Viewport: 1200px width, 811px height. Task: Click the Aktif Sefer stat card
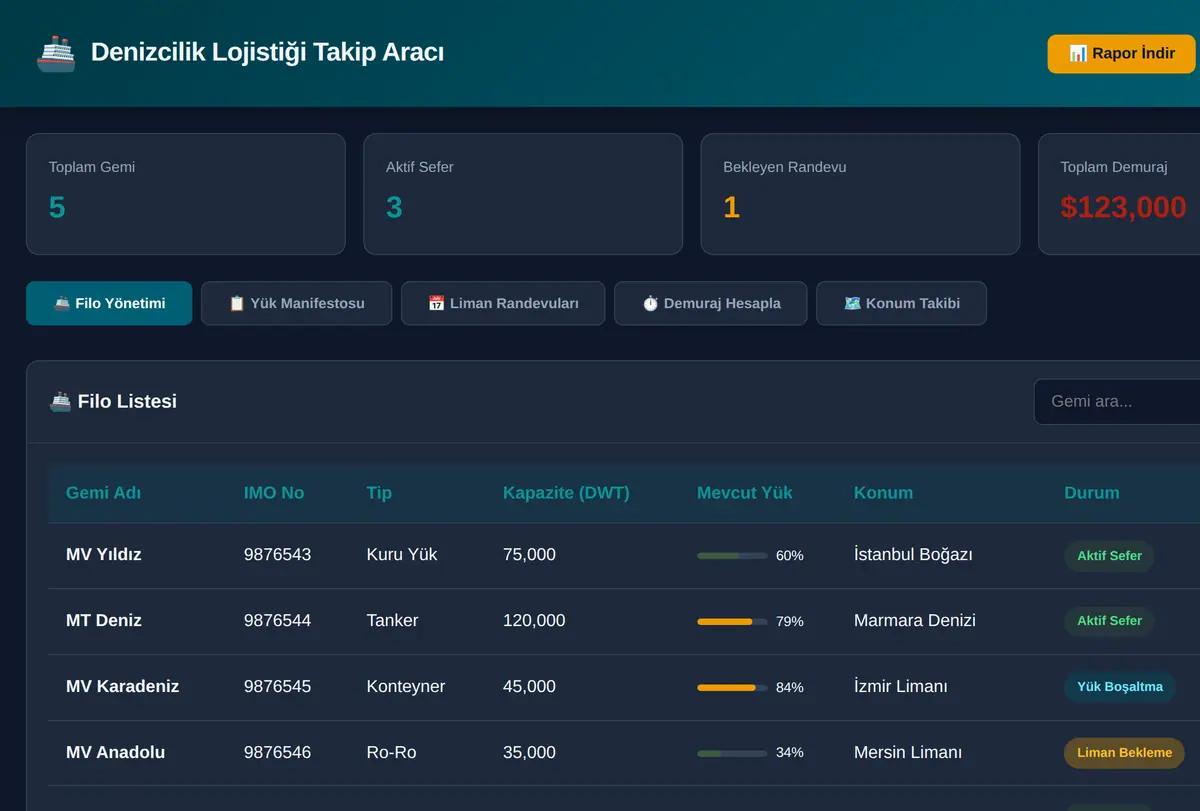click(523, 194)
